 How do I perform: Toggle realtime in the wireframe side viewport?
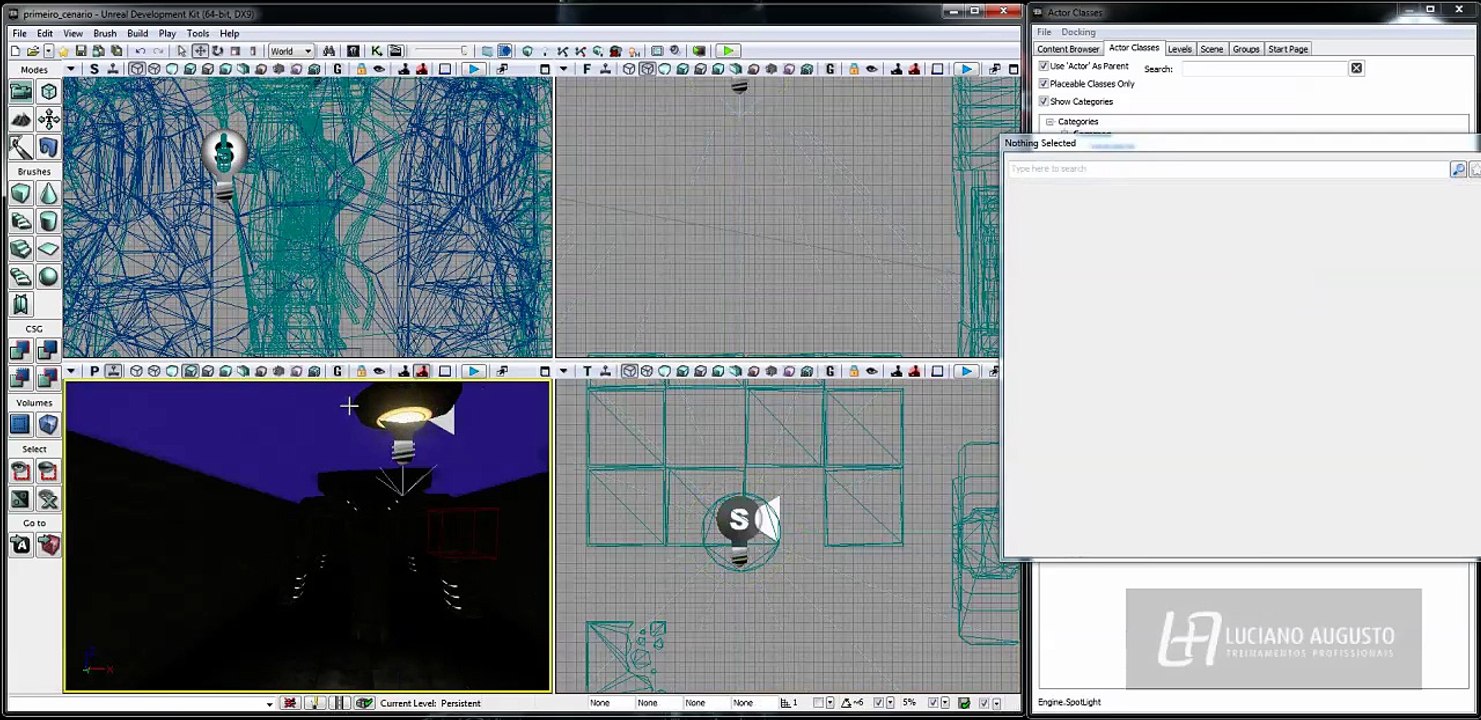[x=113, y=69]
